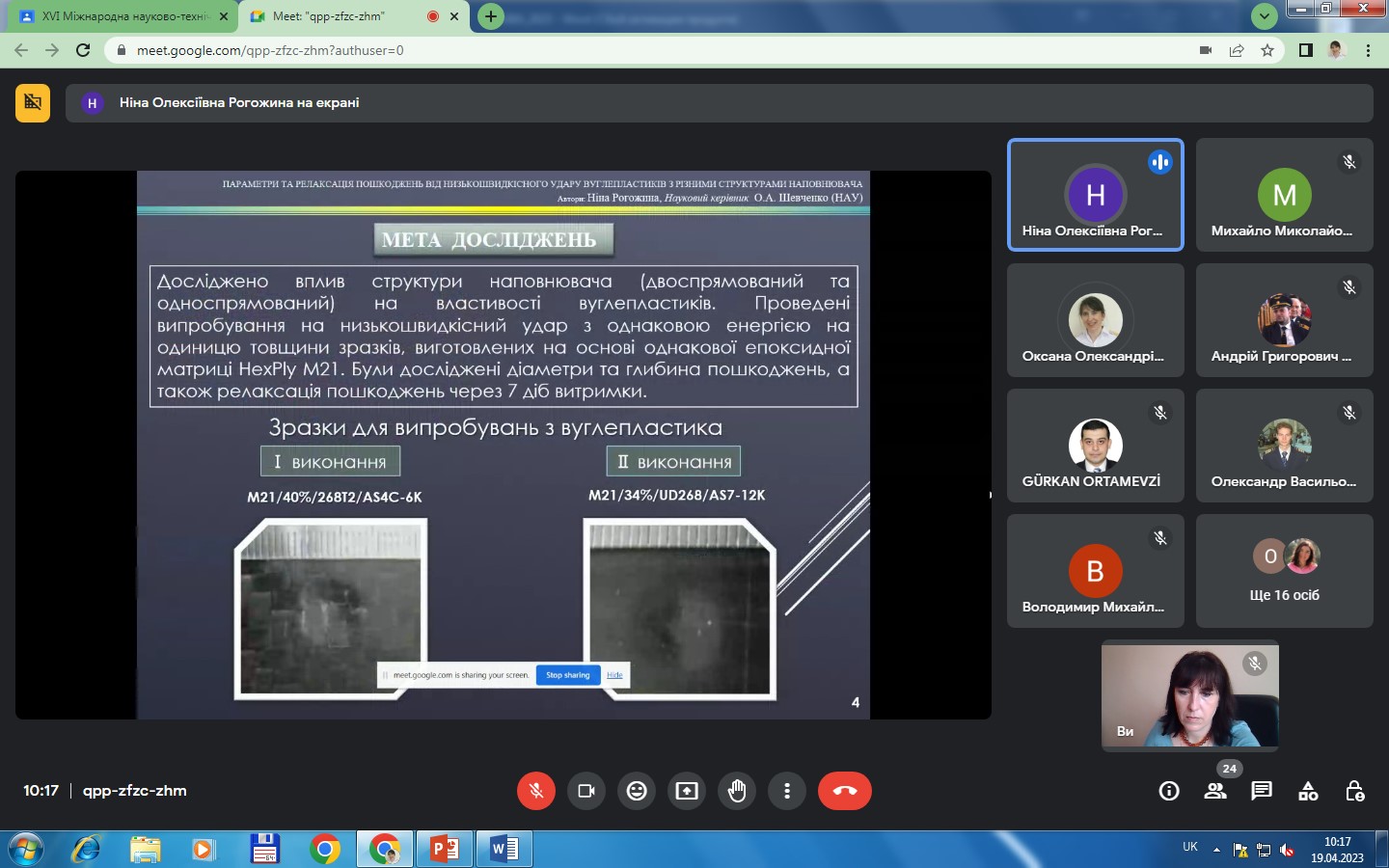Open a new browser tab

[491, 16]
